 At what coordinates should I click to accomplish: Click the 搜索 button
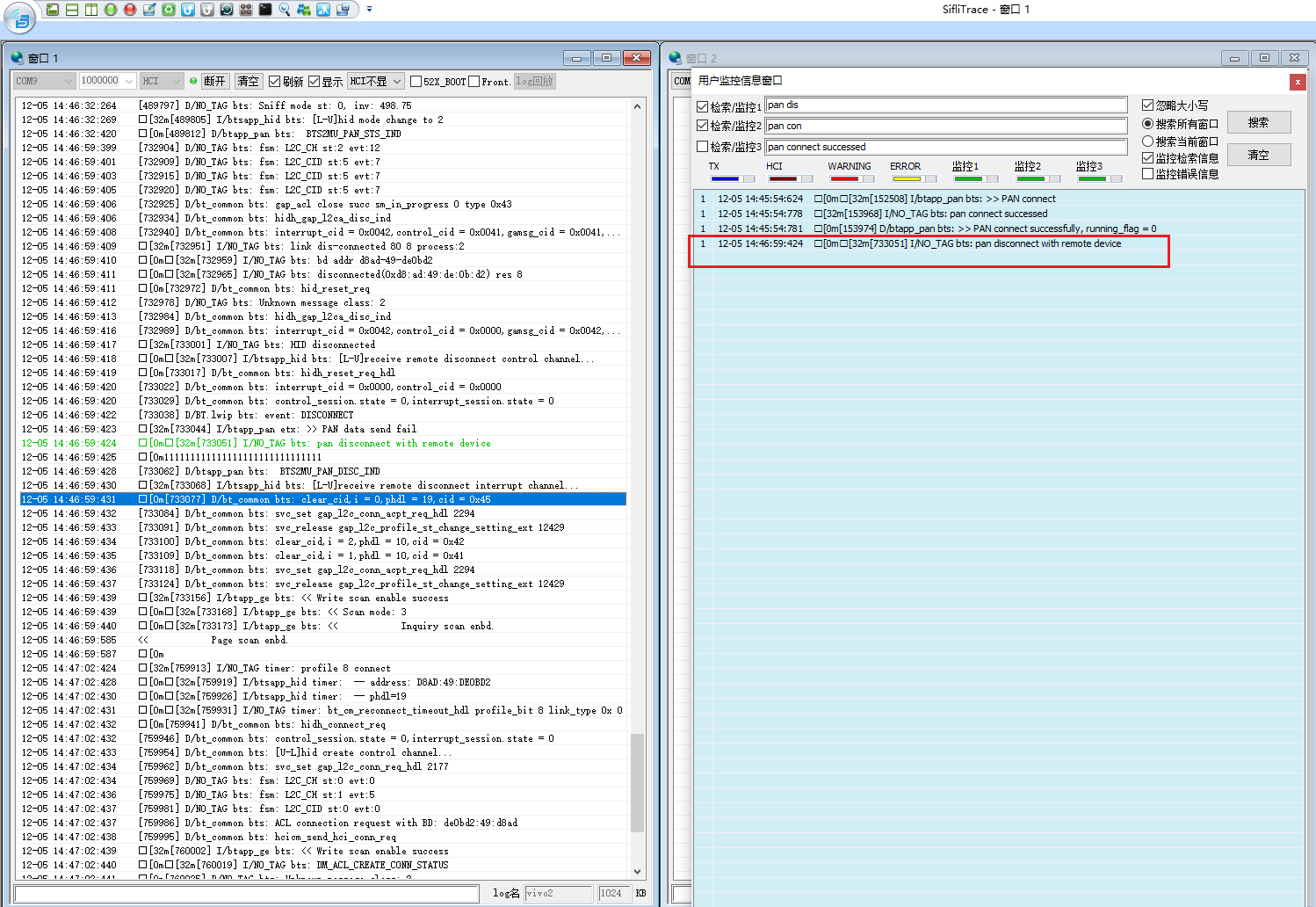coord(1258,122)
